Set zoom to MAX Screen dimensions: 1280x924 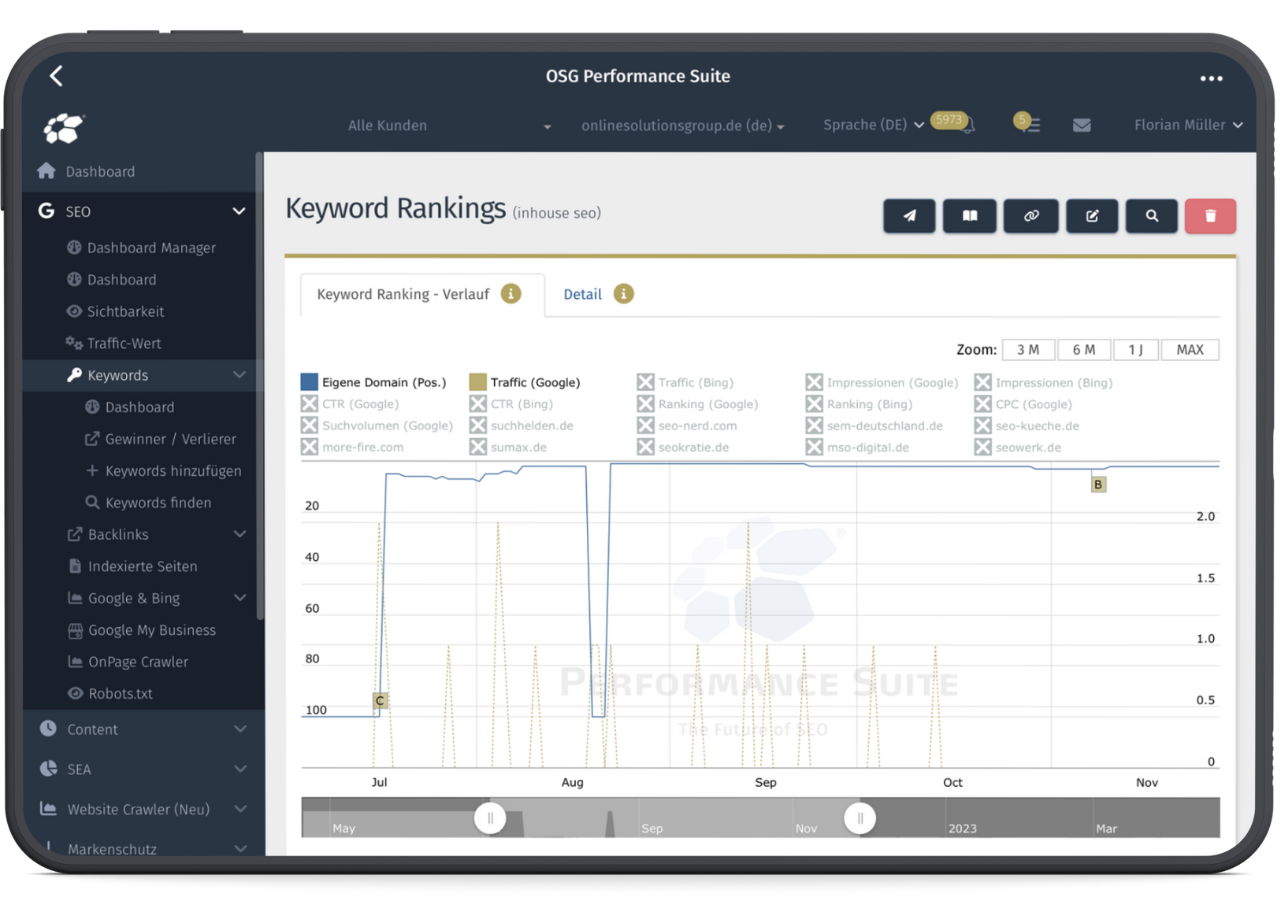(x=1190, y=350)
